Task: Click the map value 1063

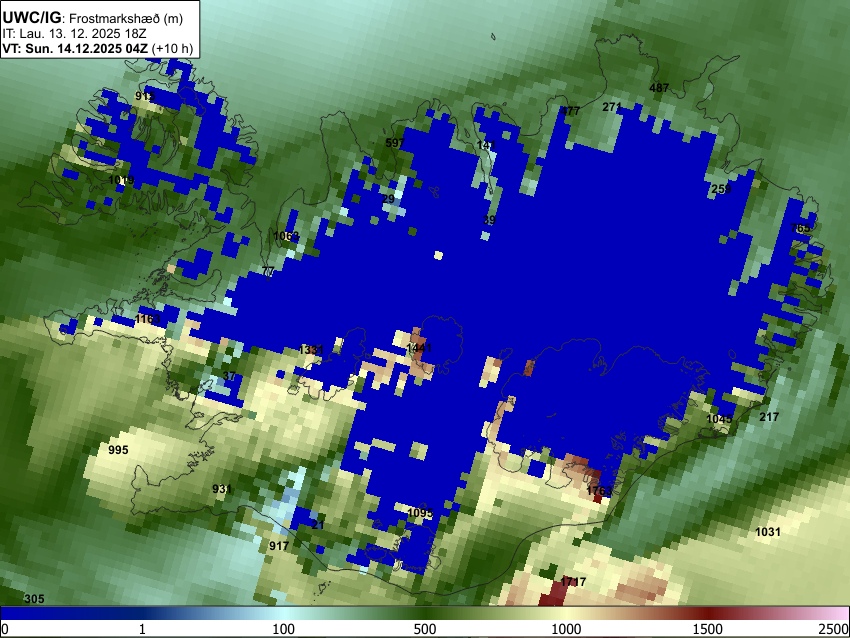Action: [x=286, y=236]
